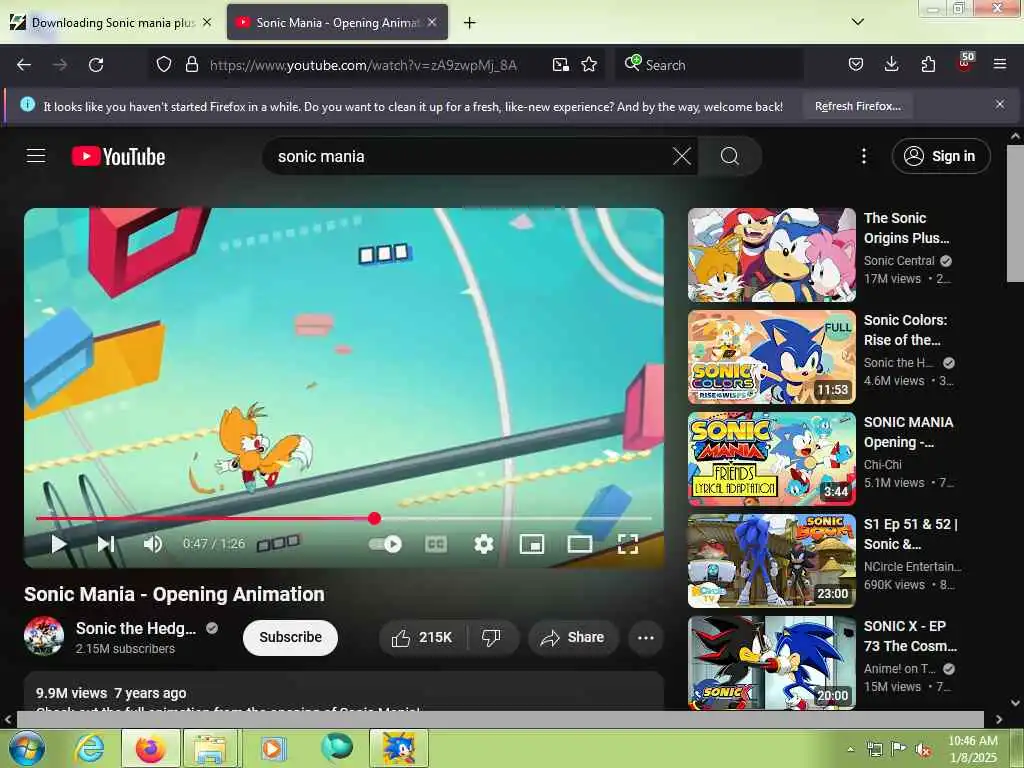This screenshot has height=768, width=1024.
Task: Open the Firefox downloads panel
Action: 891,65
